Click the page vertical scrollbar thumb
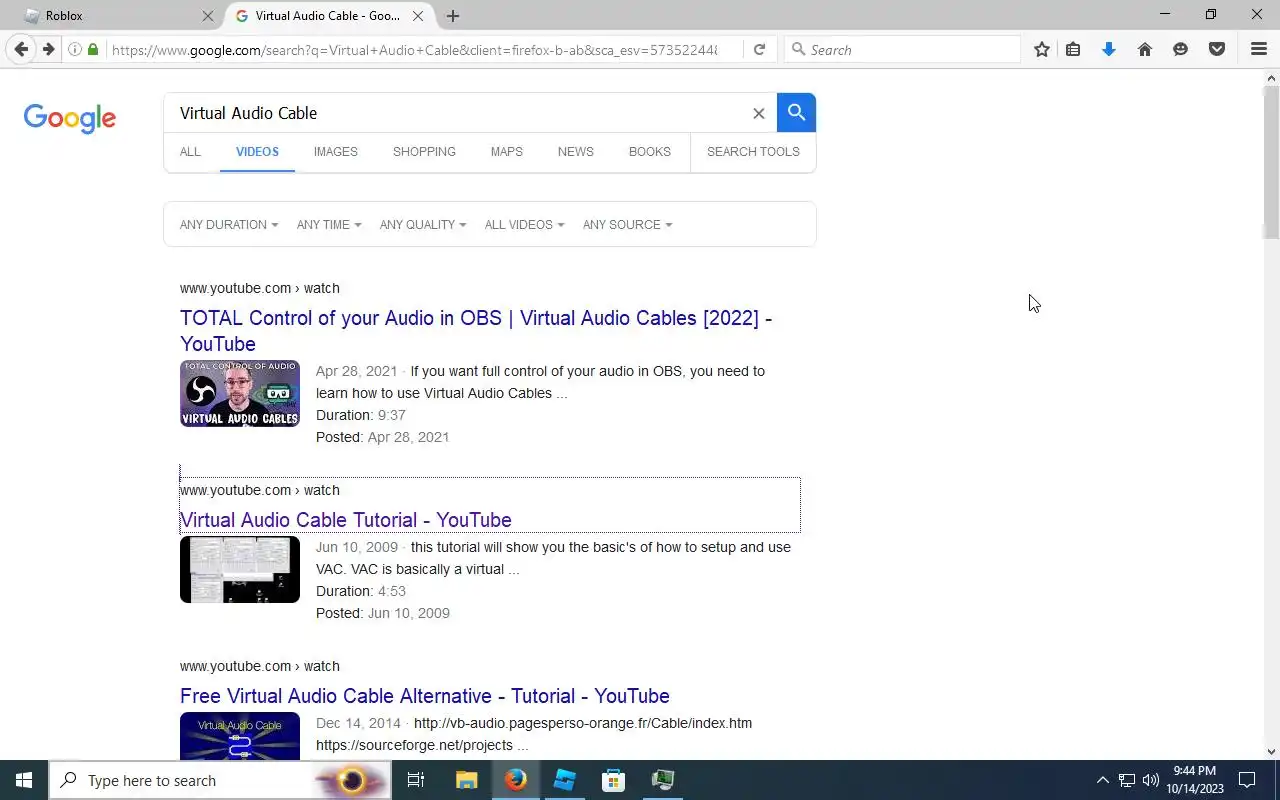1280x800 pixels. pos(1272,162)
